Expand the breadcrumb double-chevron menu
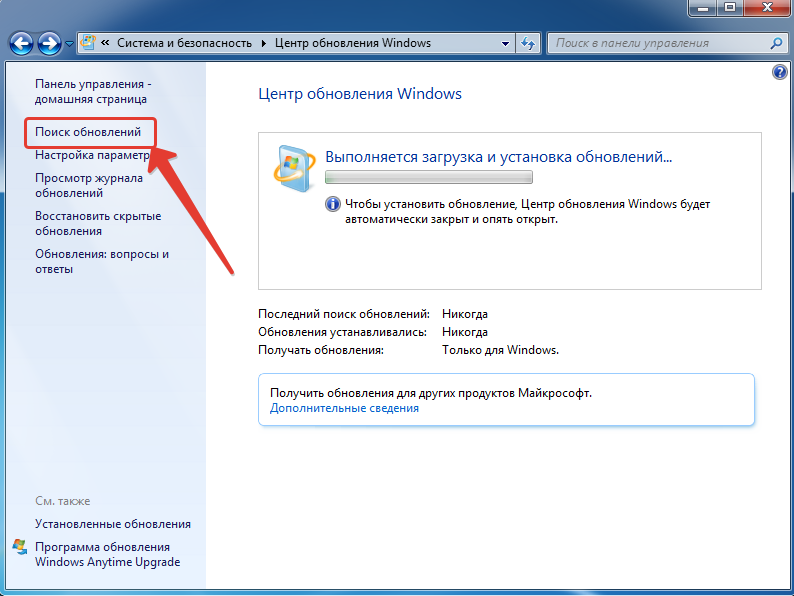794x596 pixels. [x=105, y=43]
